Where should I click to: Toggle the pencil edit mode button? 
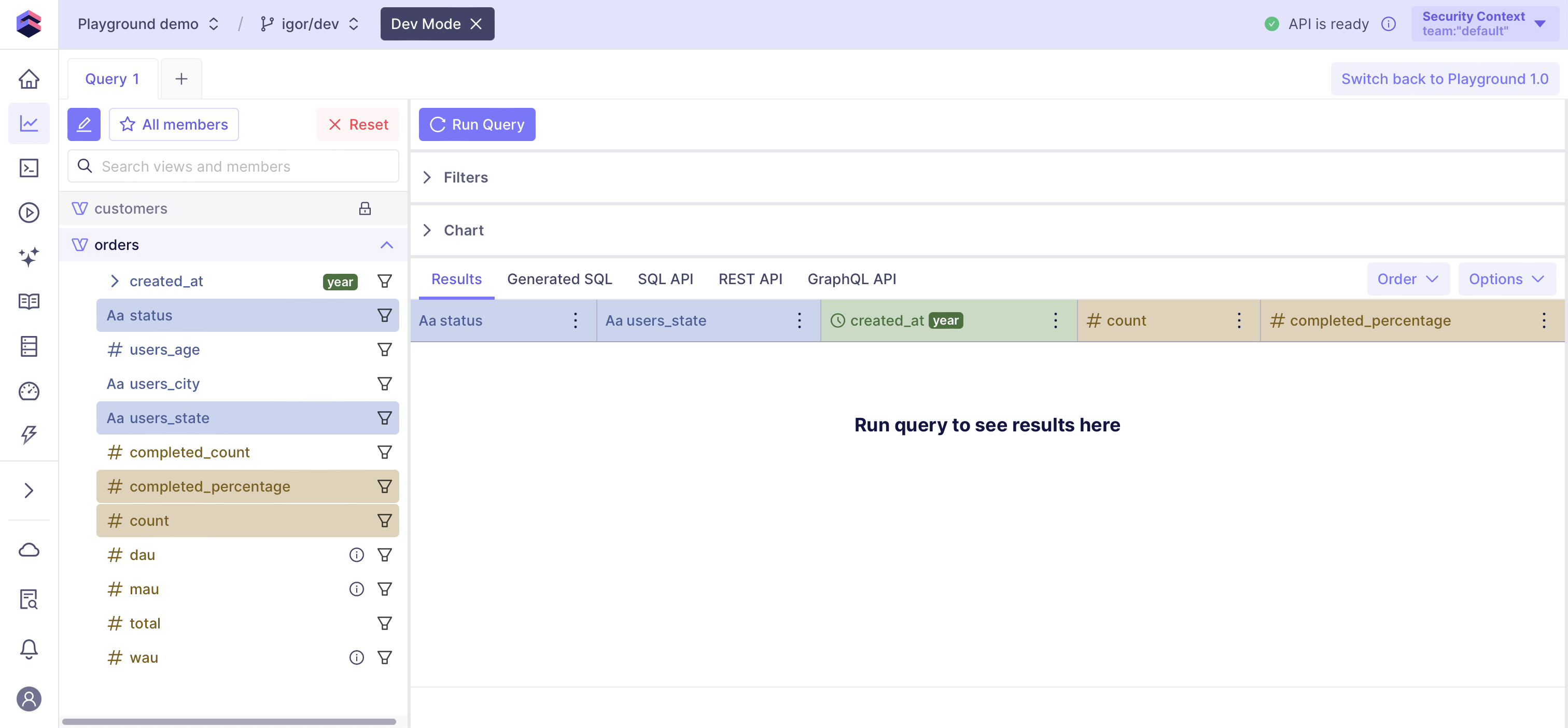[83, 124]
